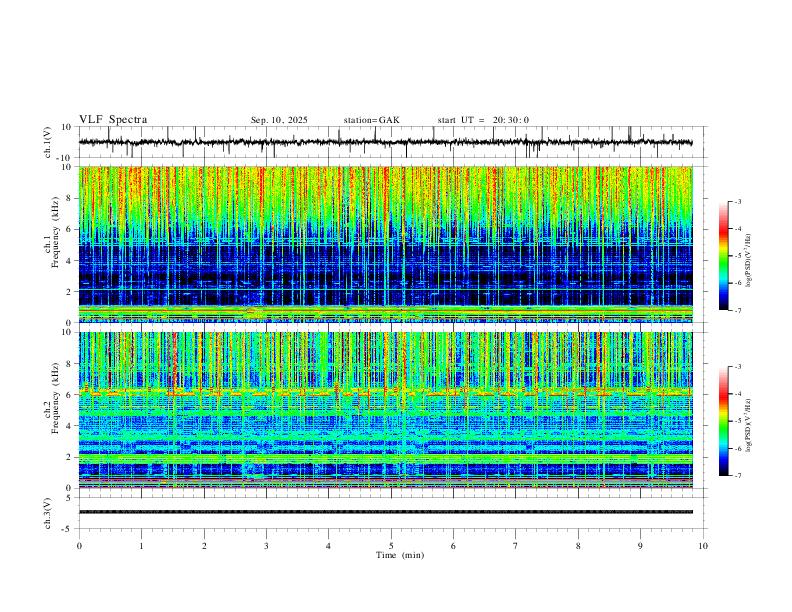The width and height of the screenshot is (792, 612).
Task: Click the "ch.3(V)" axis label
Action: 48,513
